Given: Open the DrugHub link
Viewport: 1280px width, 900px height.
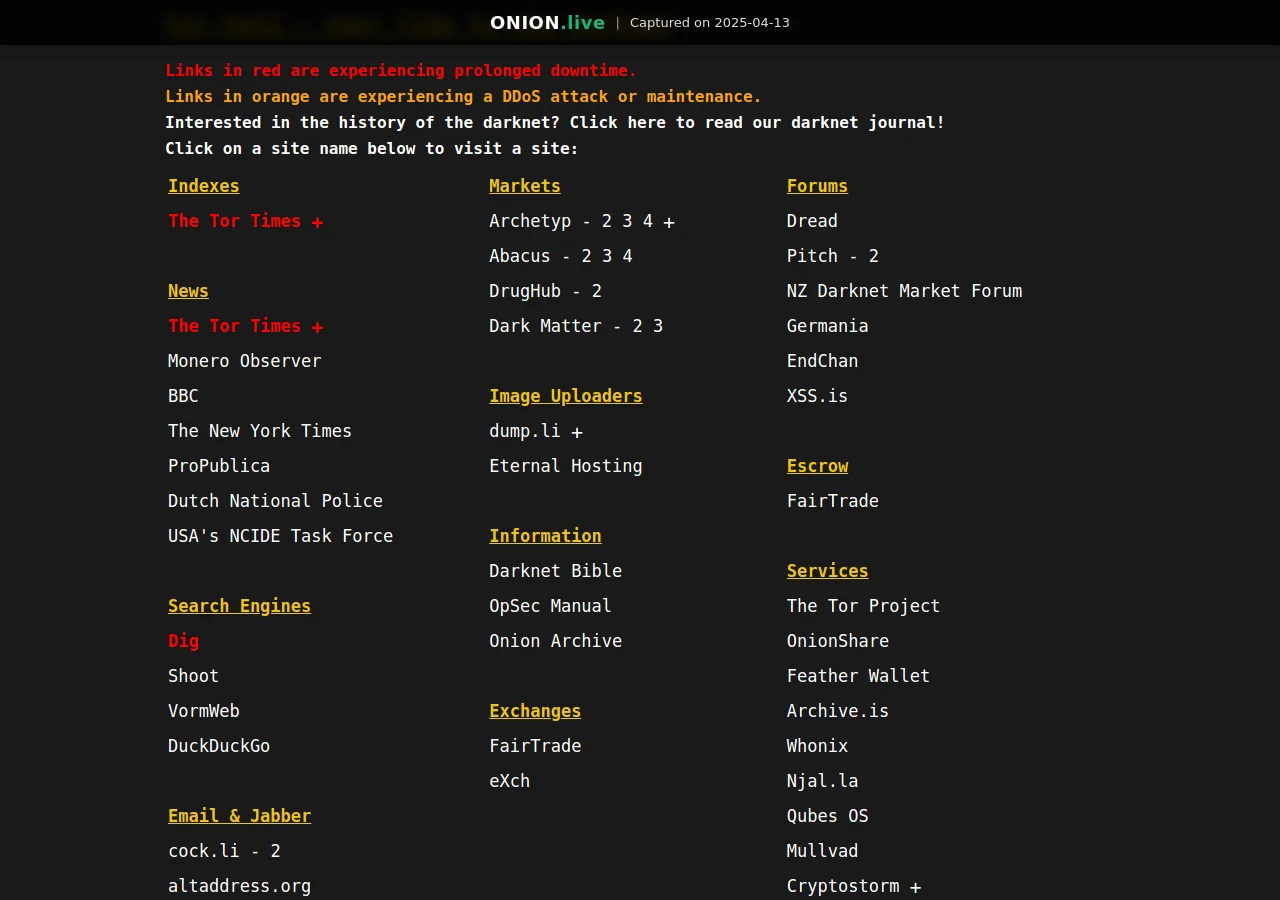Looking at the screenshot, I should (x=525, y=291).
